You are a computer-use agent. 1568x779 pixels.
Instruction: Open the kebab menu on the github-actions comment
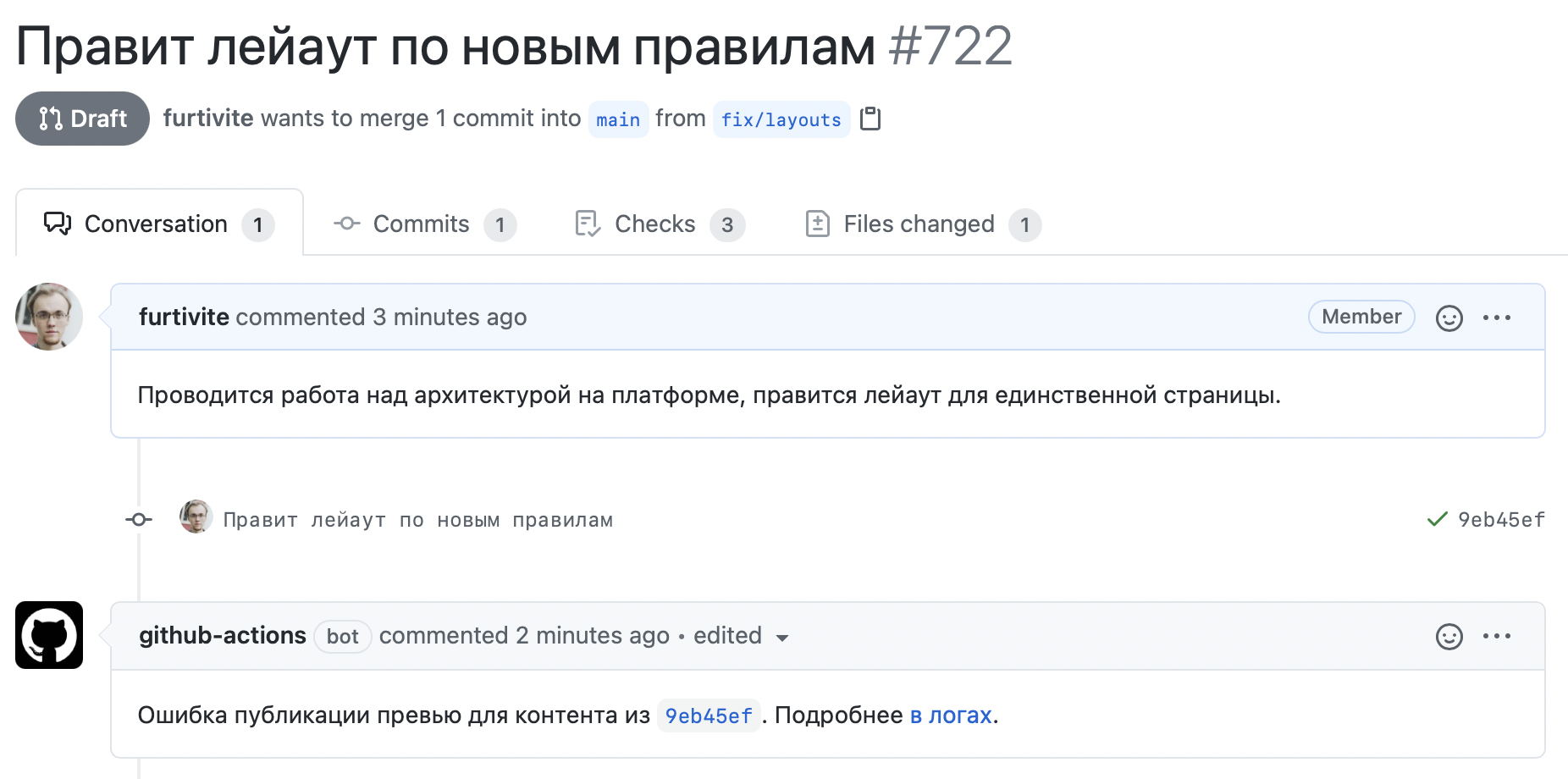pos(1498,636)
